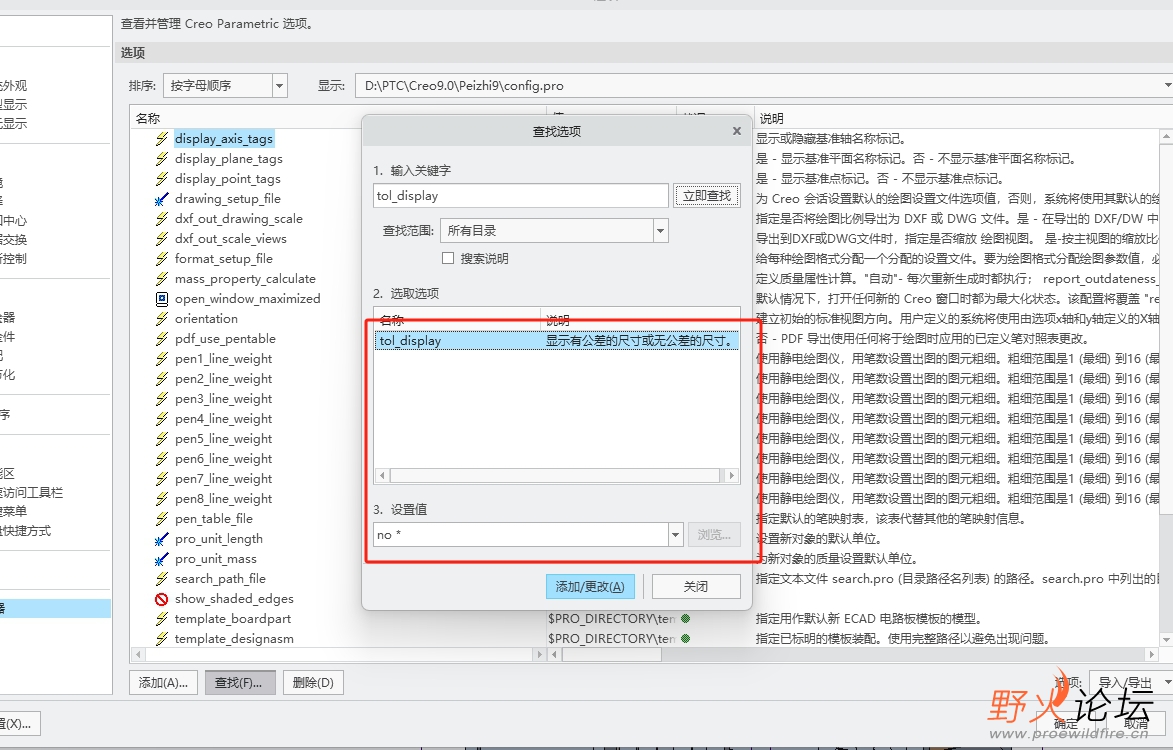The width and height of the screenshot is (1173, 750).
Task: Click lightning icon beside dxf_out_drawing_scale
Action: (162, 218)
